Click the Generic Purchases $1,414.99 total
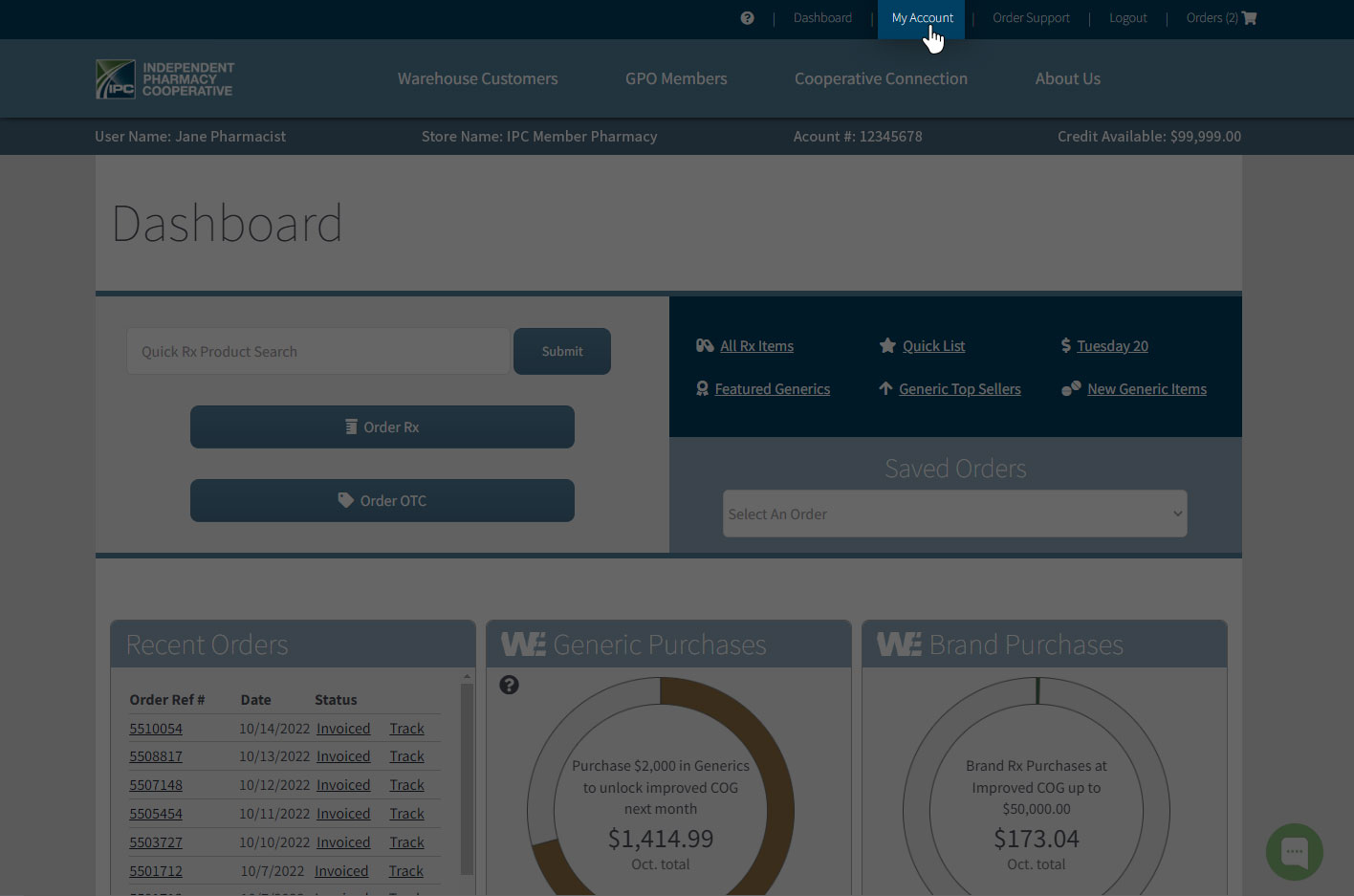Image resolution: width=1354 pixels, height=896 pixels. [661, 839]
